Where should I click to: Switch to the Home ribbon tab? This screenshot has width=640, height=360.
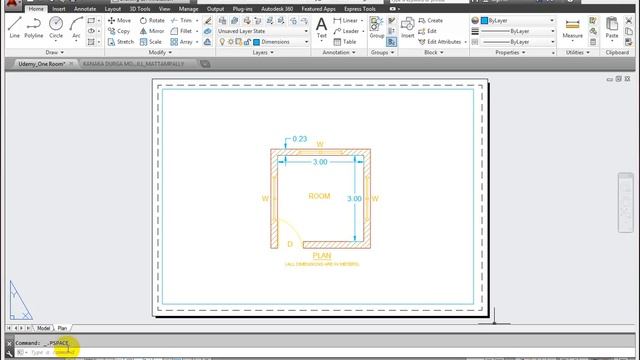(36, 9)
